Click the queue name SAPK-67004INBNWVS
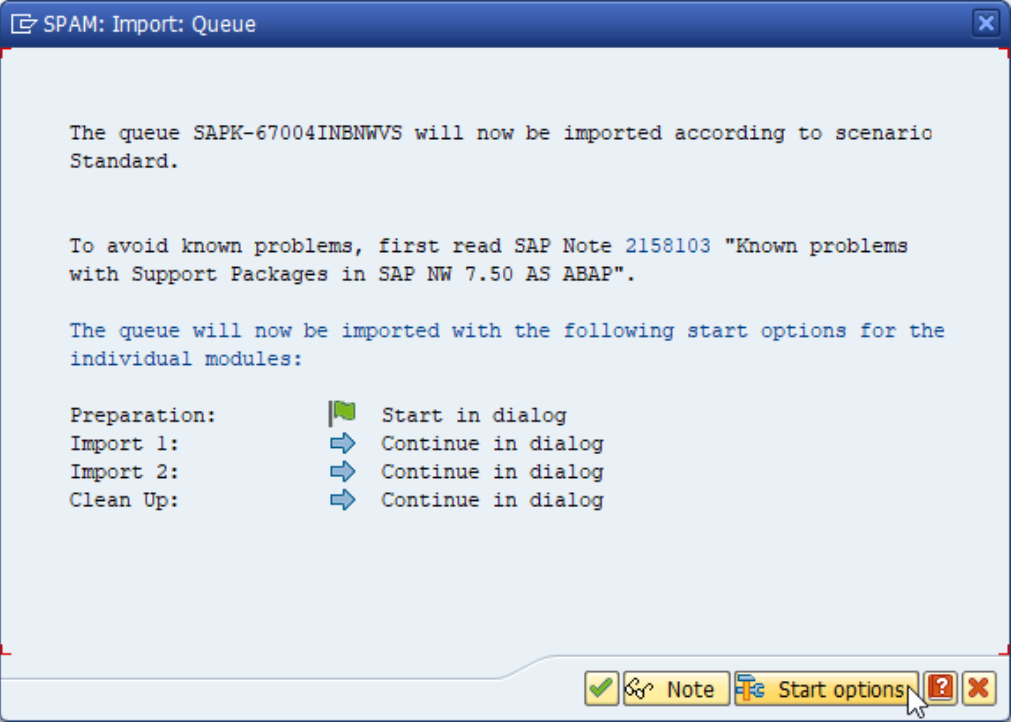 coord(297,133)
